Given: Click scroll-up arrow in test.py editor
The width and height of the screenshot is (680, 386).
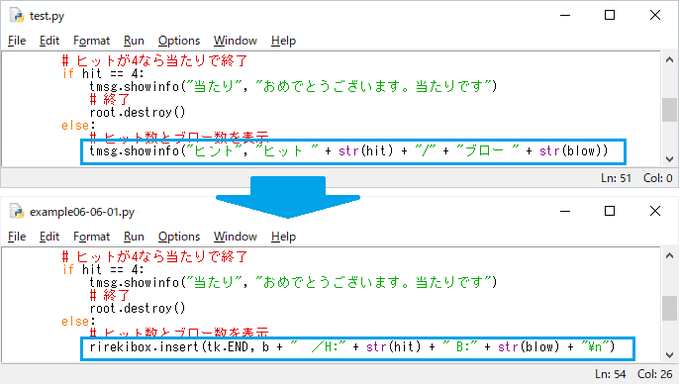Looking at the screenshot, I should [x=670, y=60].
